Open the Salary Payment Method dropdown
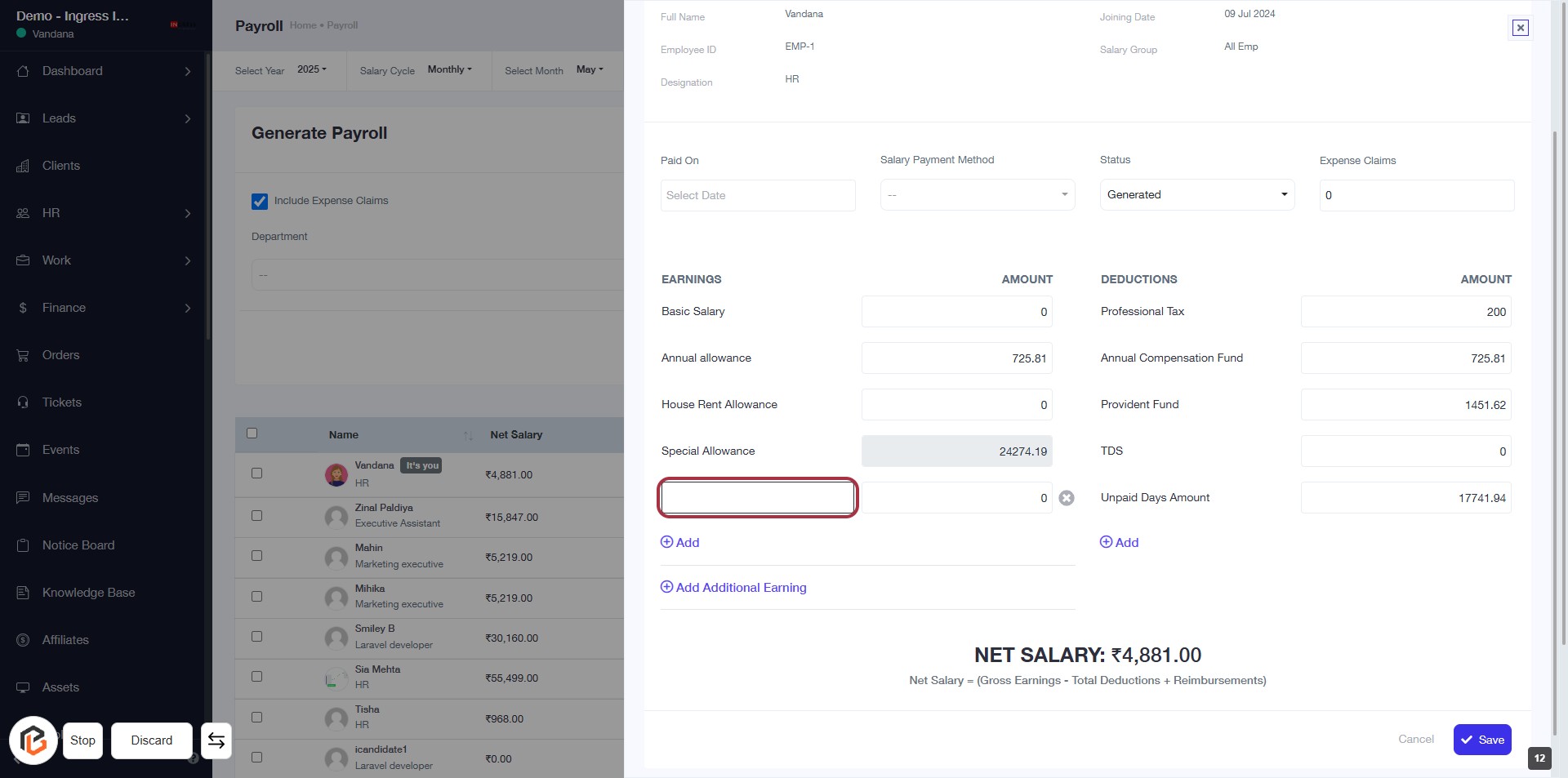Image resolution: width=1568 pixels, height=778 pixels. click(x=977, y=195)
